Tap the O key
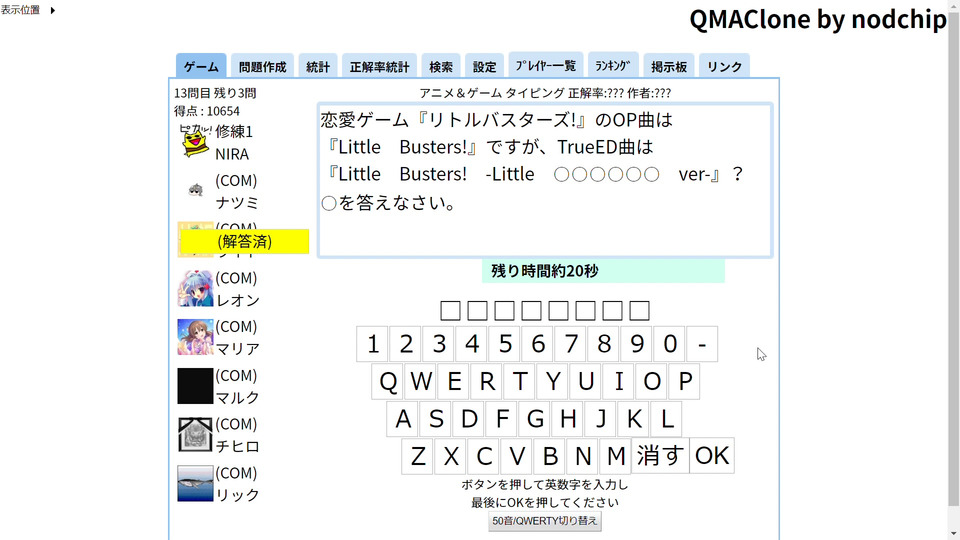Screen dimensions: 960x540 (653, 381)
